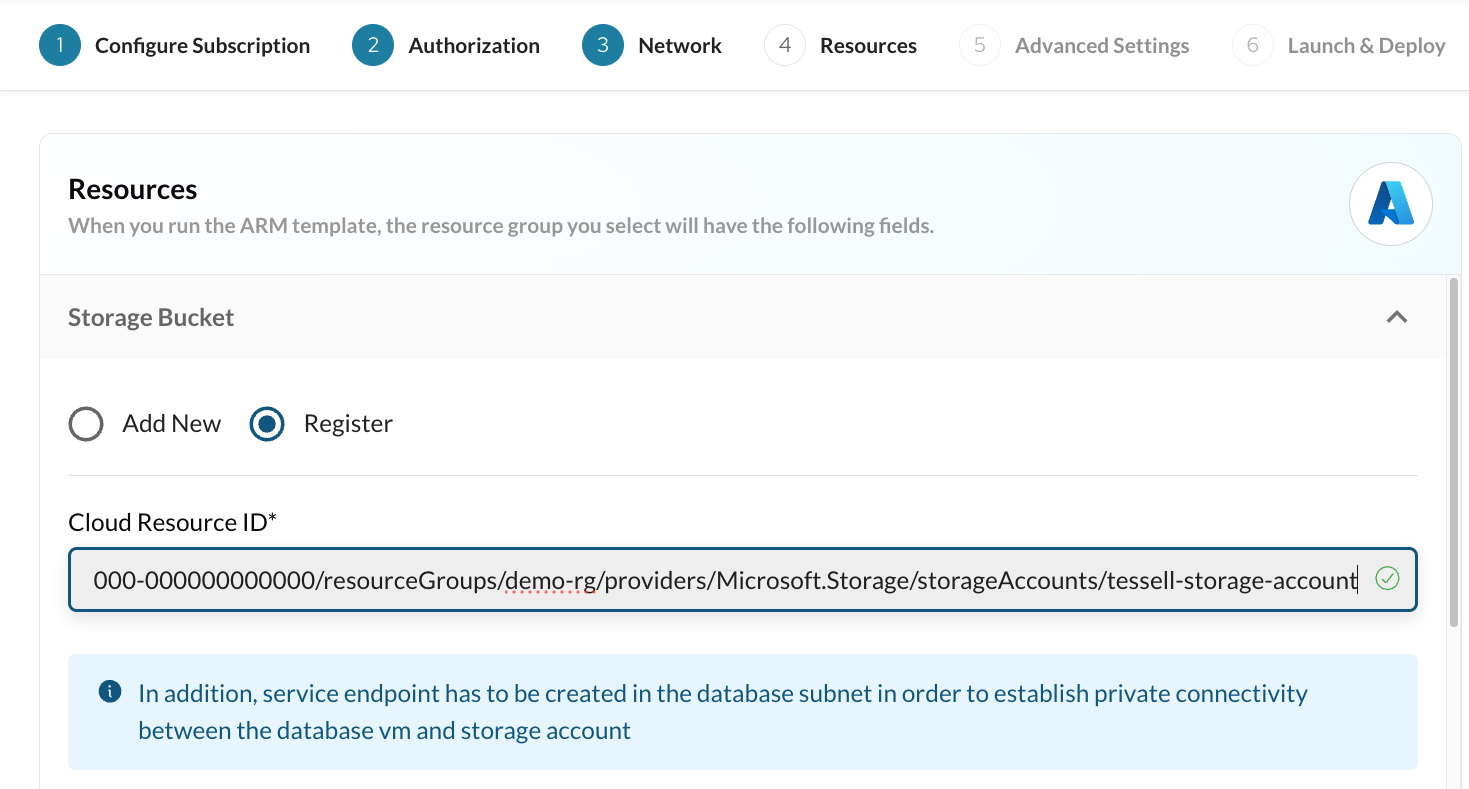Click the info icon in the blue notice
The width and height of the screenshot is (1469, 789).
(110, 692)
